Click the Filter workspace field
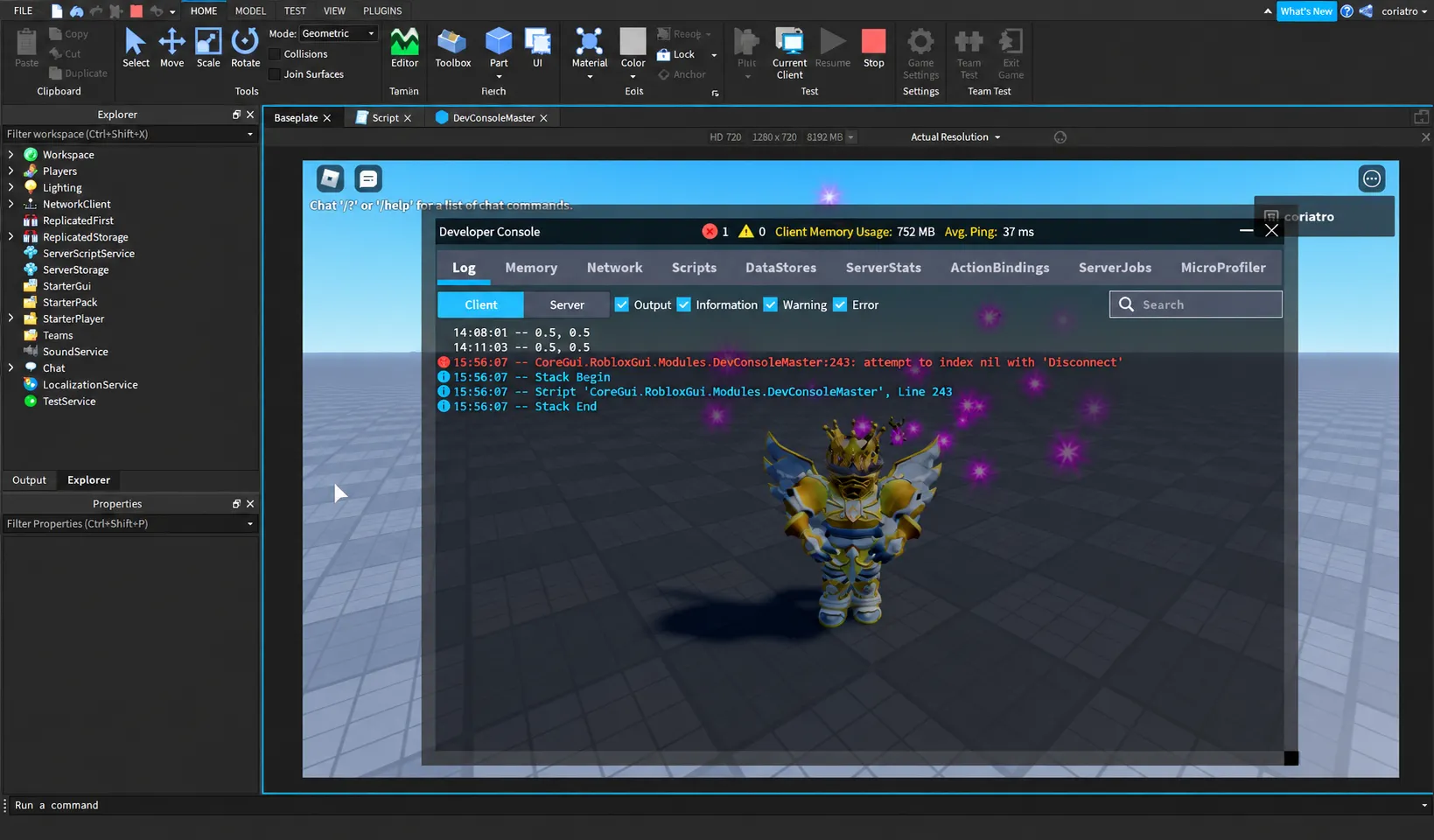This screenshot has width=1434, height=840. [129, 134]
